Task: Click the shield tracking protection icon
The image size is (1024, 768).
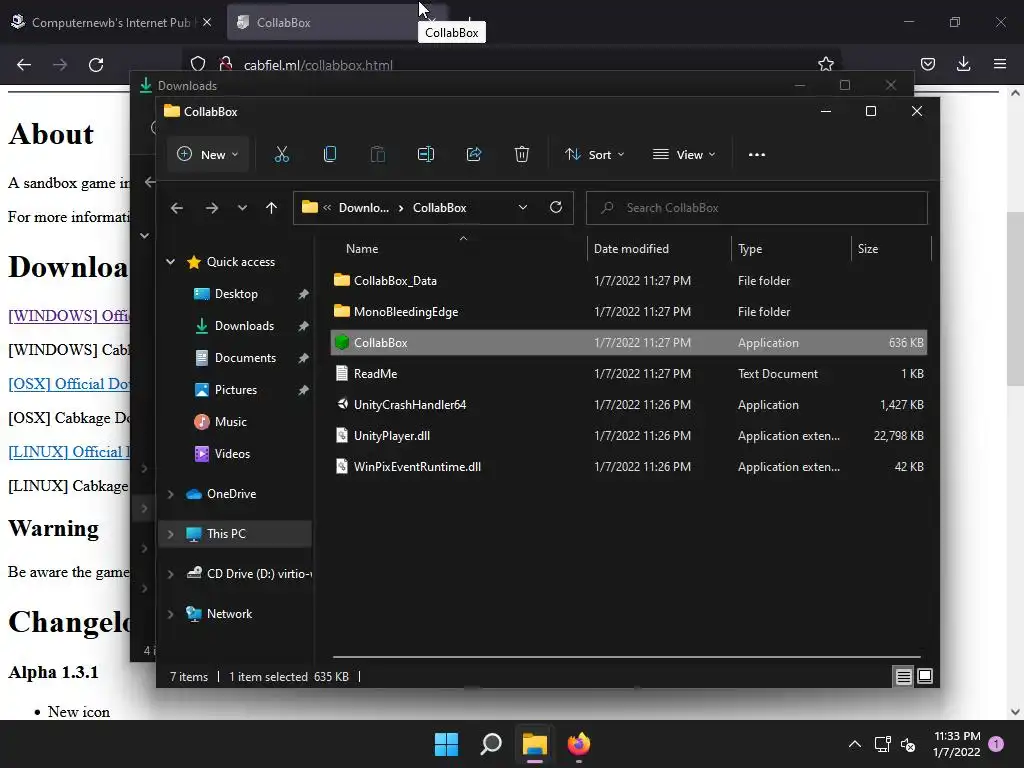Action: tap(198, 64)
